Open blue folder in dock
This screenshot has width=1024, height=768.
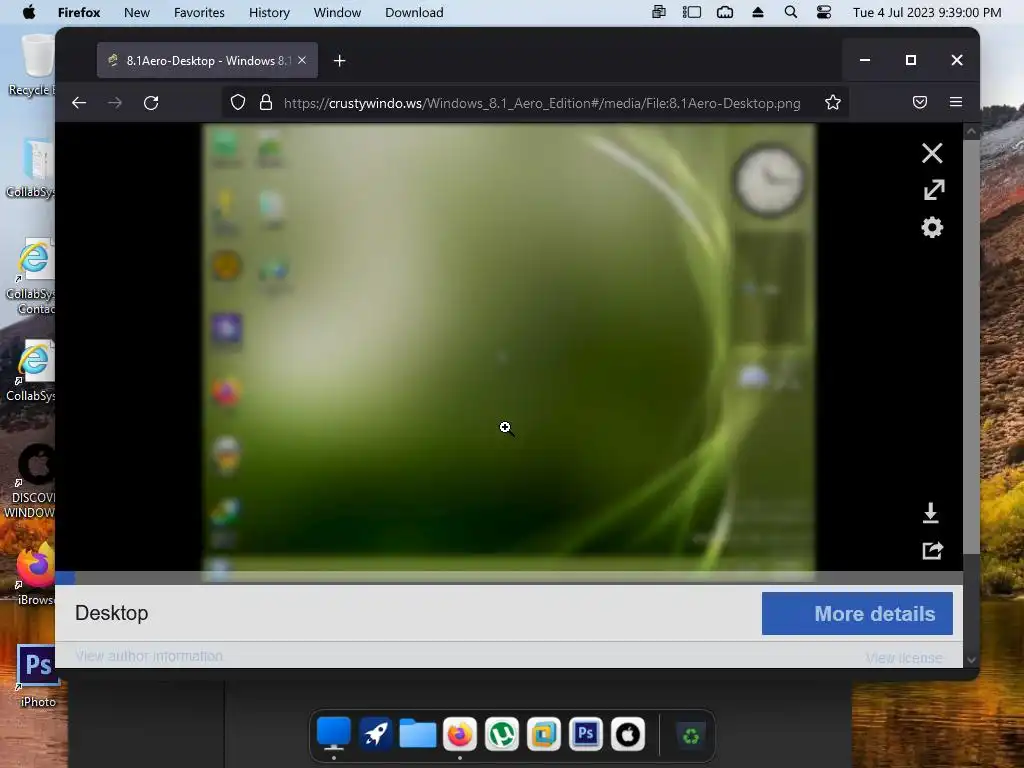(418, 734)
